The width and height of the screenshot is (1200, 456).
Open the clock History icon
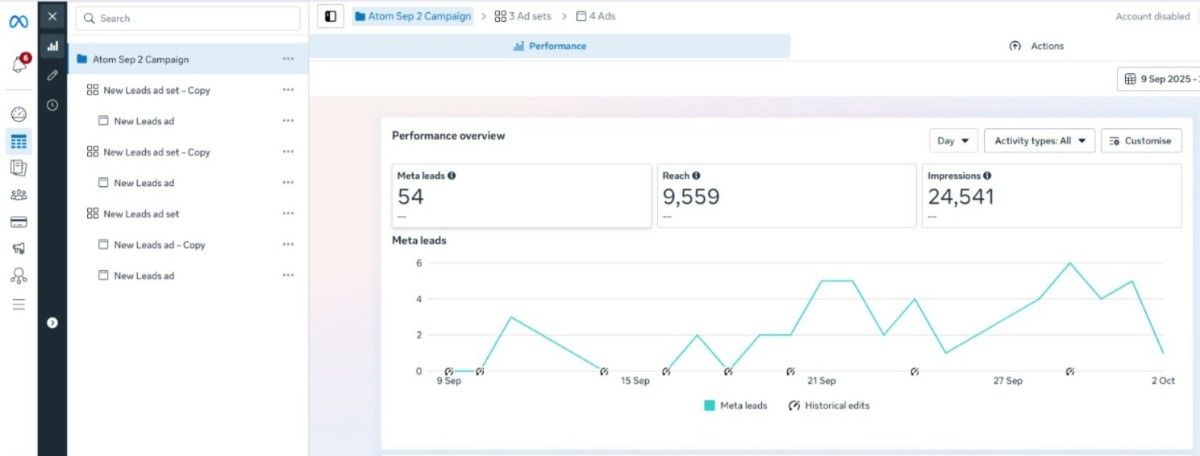(x=52, y=105)
